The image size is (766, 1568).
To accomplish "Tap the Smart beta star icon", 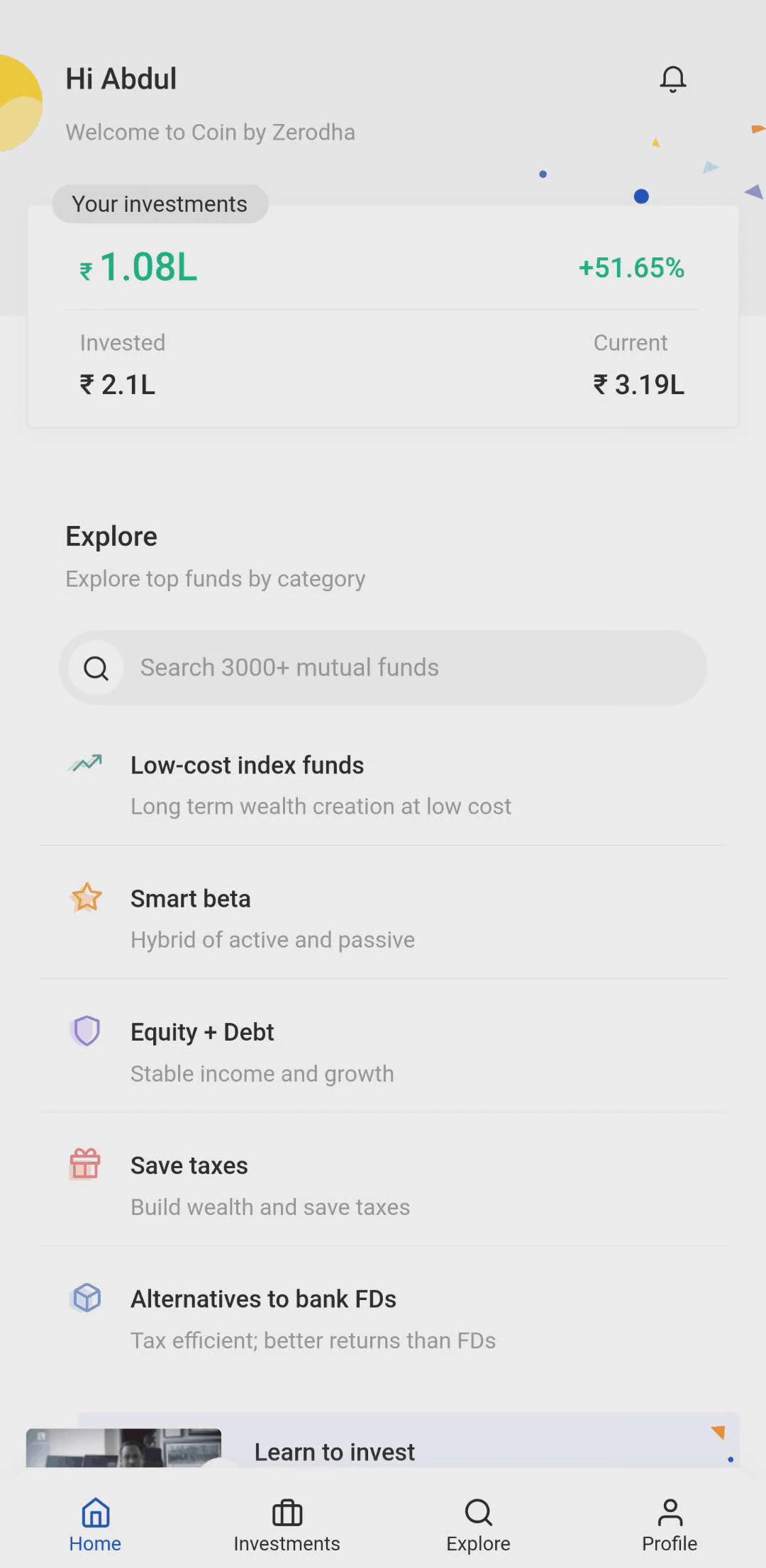I will 87,897.
